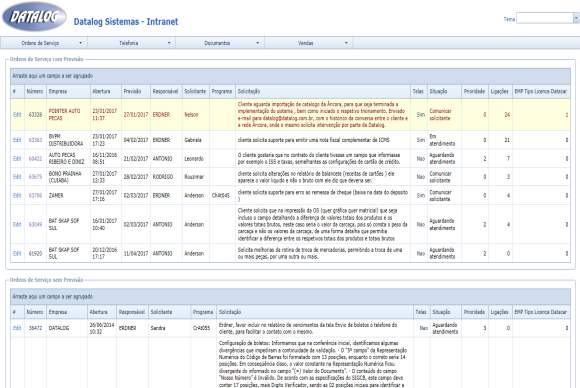Image resolution: width=580 pixels, height=388 pixels.
Task: Click Edit link for order 36472
Action: [17, 328]
